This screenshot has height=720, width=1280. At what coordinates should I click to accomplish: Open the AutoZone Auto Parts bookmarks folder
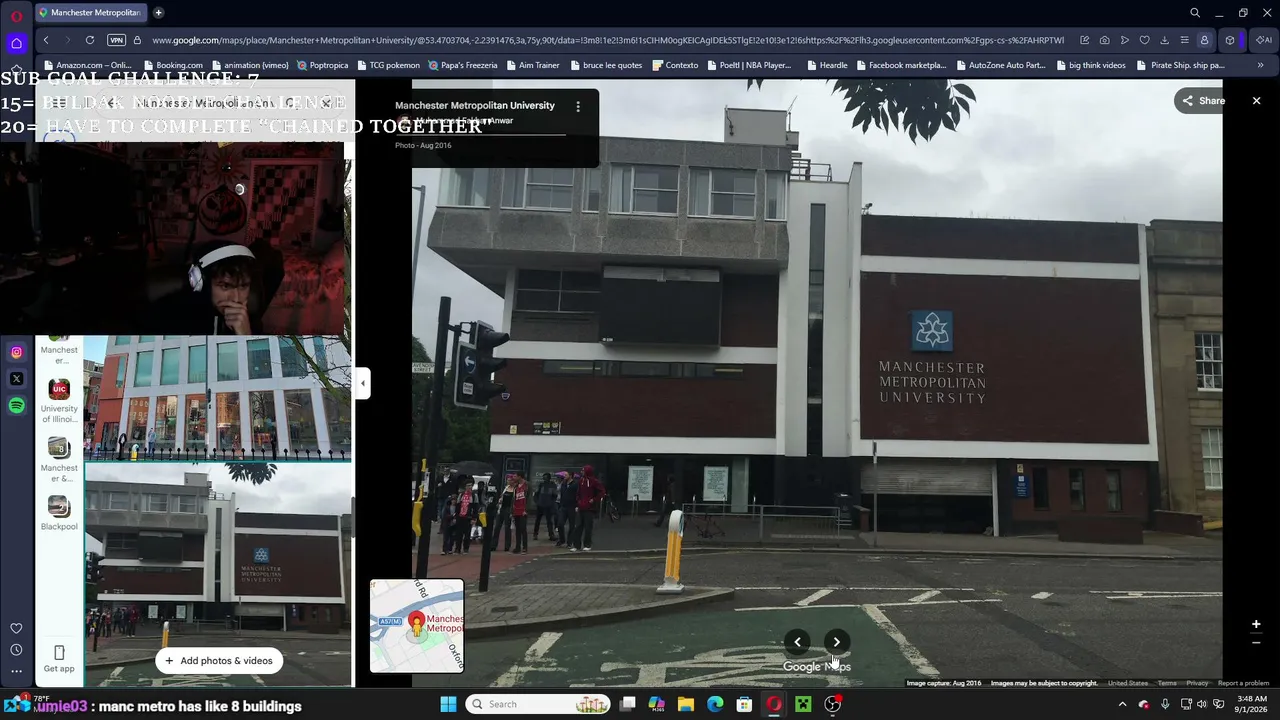pos(1000,65)
